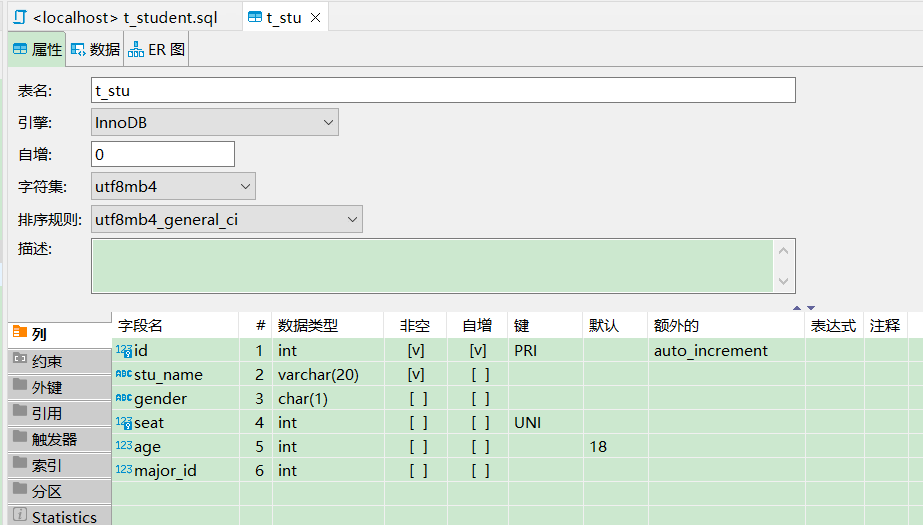Toggle 非空 checkbox for stu_name
Screen dimensions: 923x525
pos(416,375)
